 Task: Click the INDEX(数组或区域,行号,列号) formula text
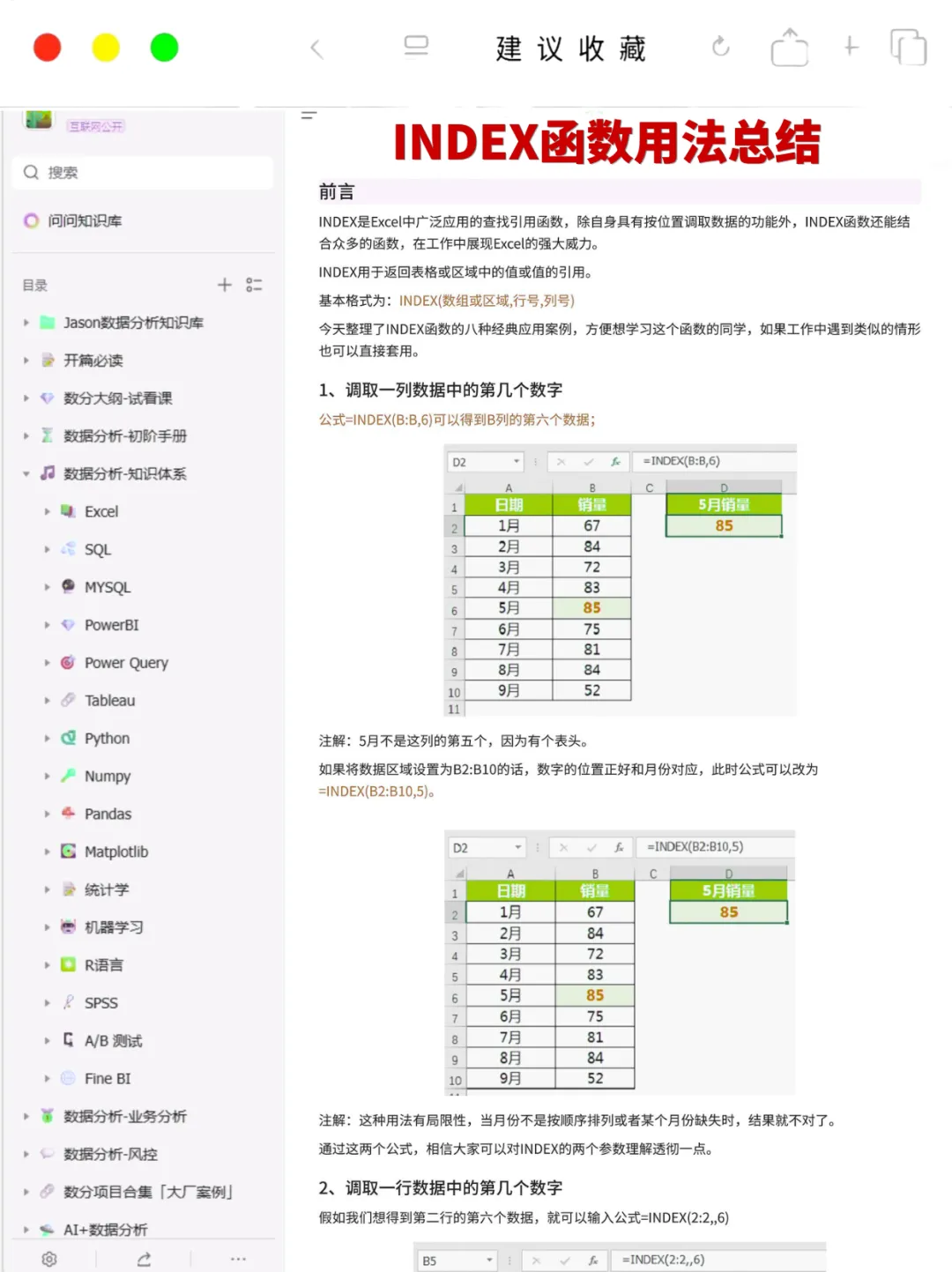click(x=487, y=301)
